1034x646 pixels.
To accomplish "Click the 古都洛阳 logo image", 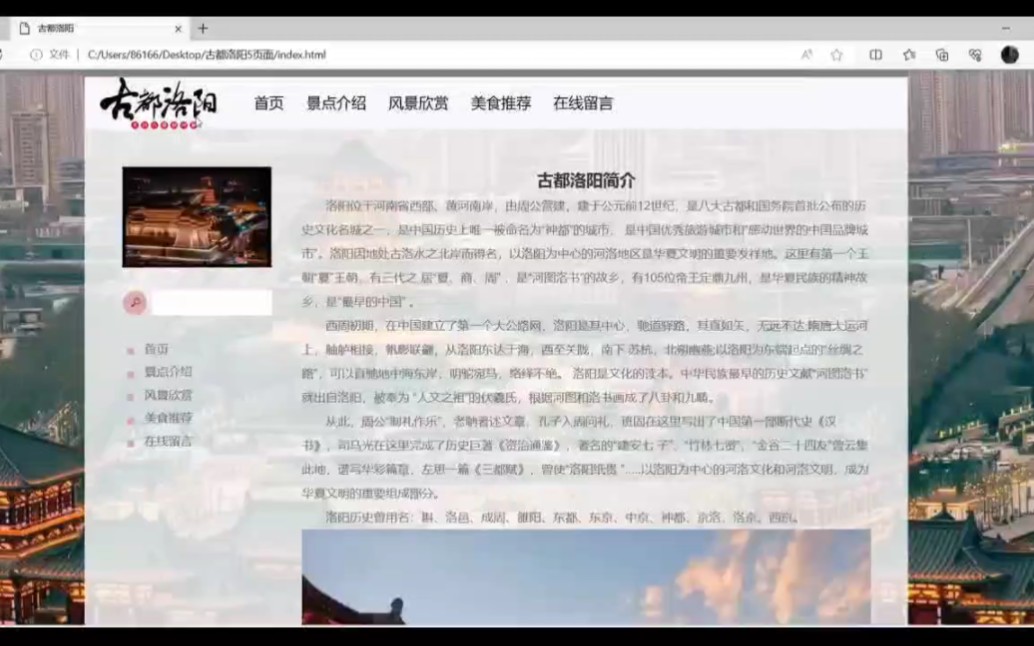I will coord(160,103).
